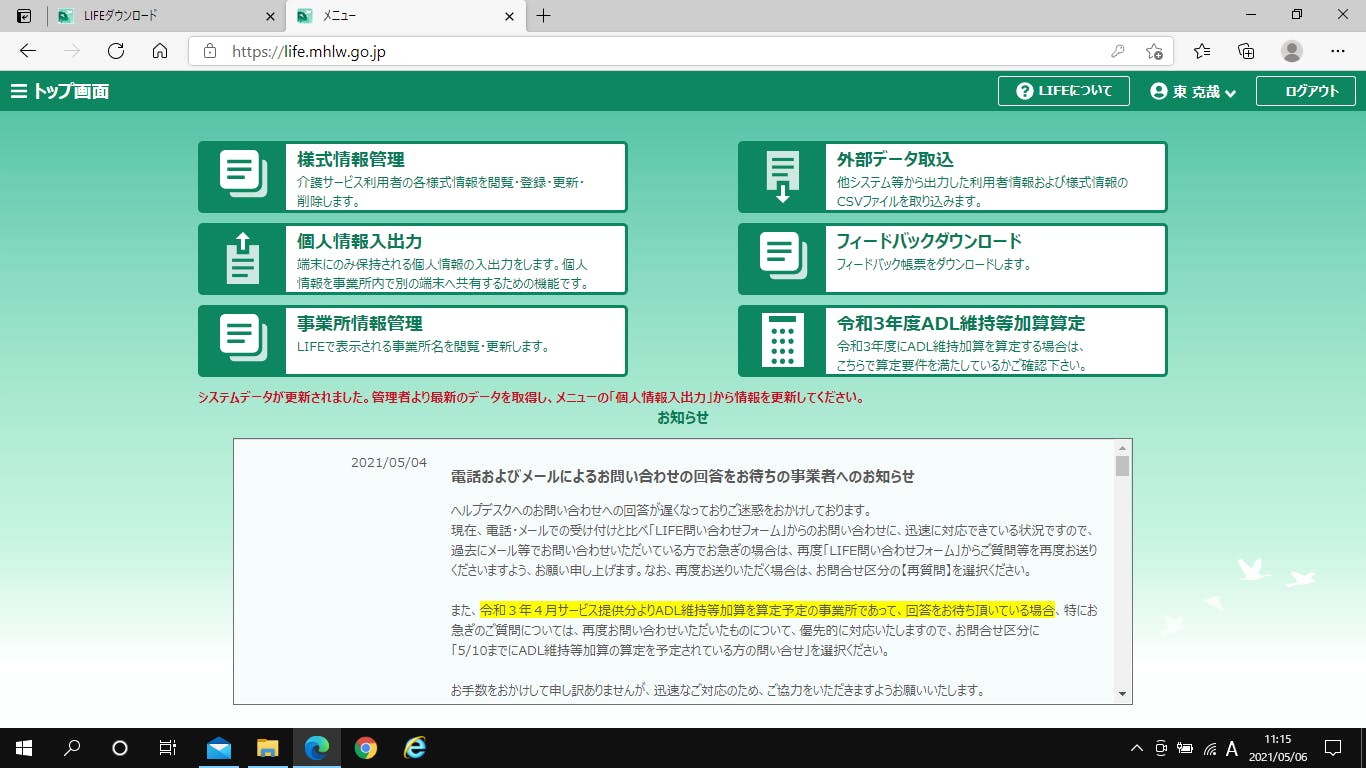
Task: Open the 個人情報入出力 upload icon
Action: 242,259
